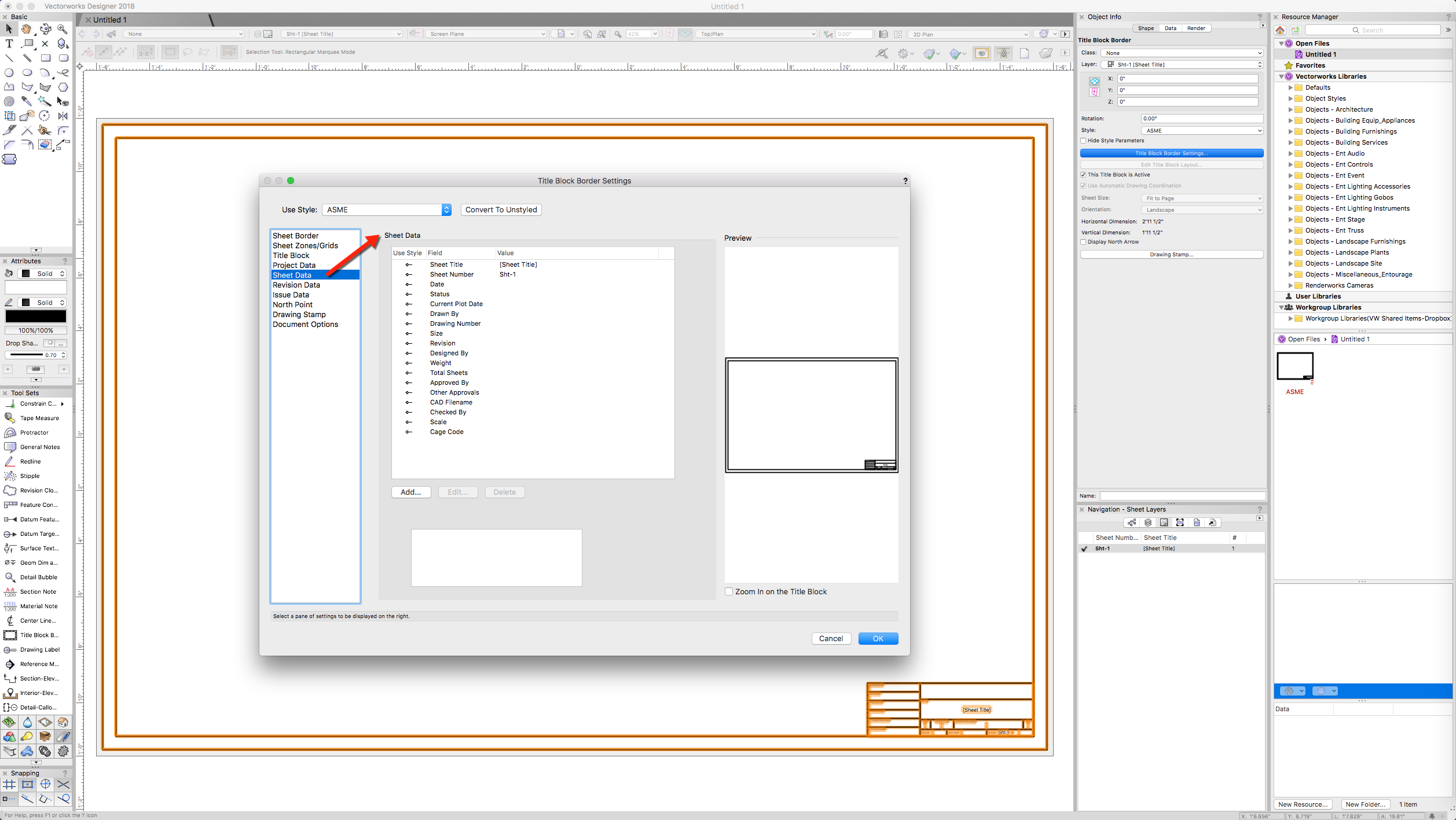Select the Pan hand tool
Image resolution: width=1456 pixels, height=820 pixels.
click(27, 29)
